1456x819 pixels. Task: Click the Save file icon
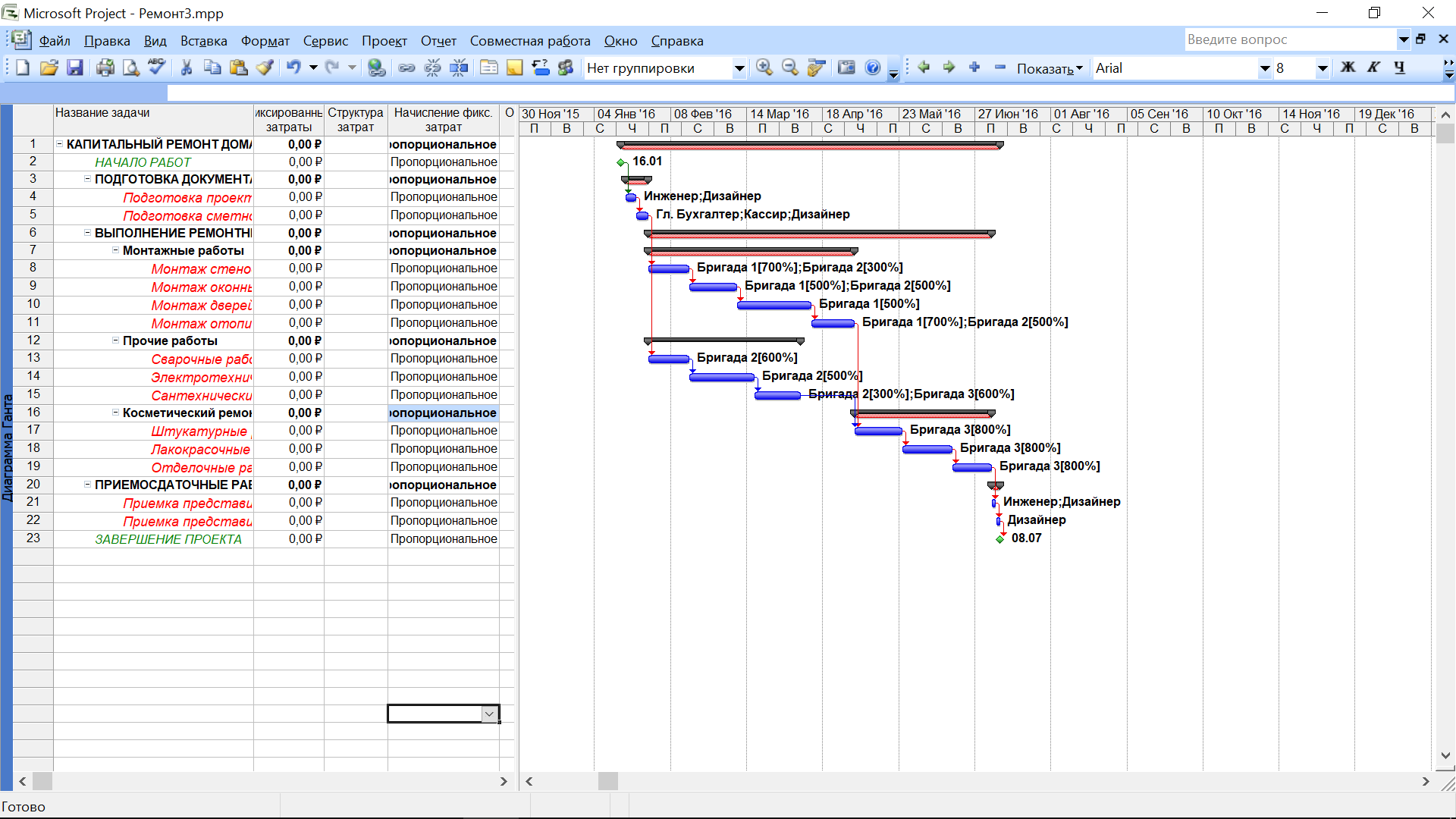click(74, 68)
